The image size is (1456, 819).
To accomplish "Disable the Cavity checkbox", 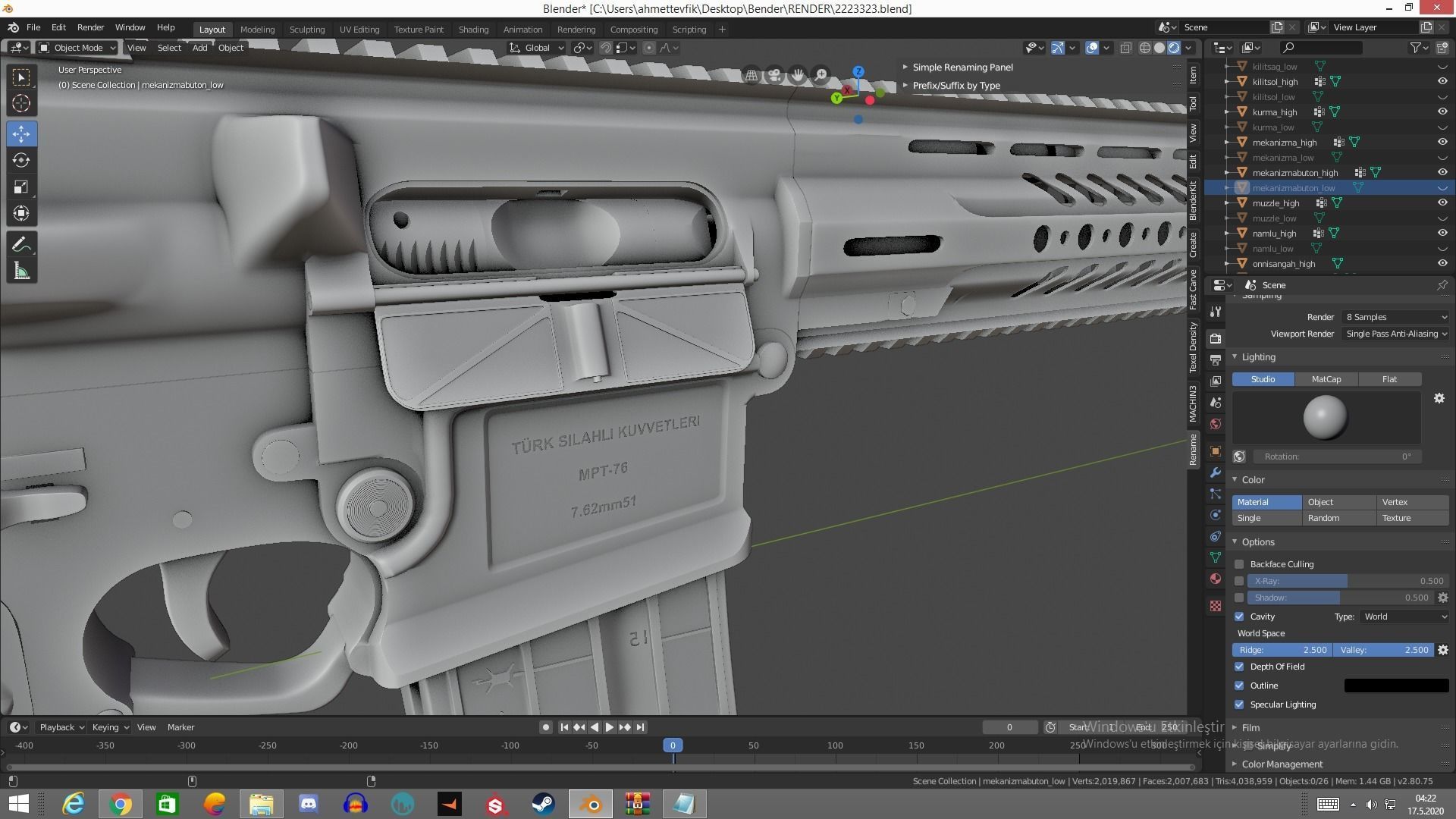I will coord(1239,617).
